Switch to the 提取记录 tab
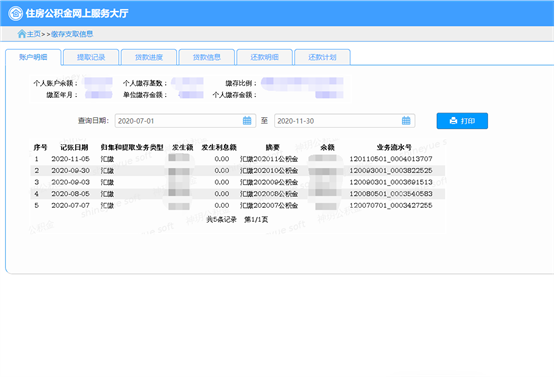 click(x=91, y=57)
